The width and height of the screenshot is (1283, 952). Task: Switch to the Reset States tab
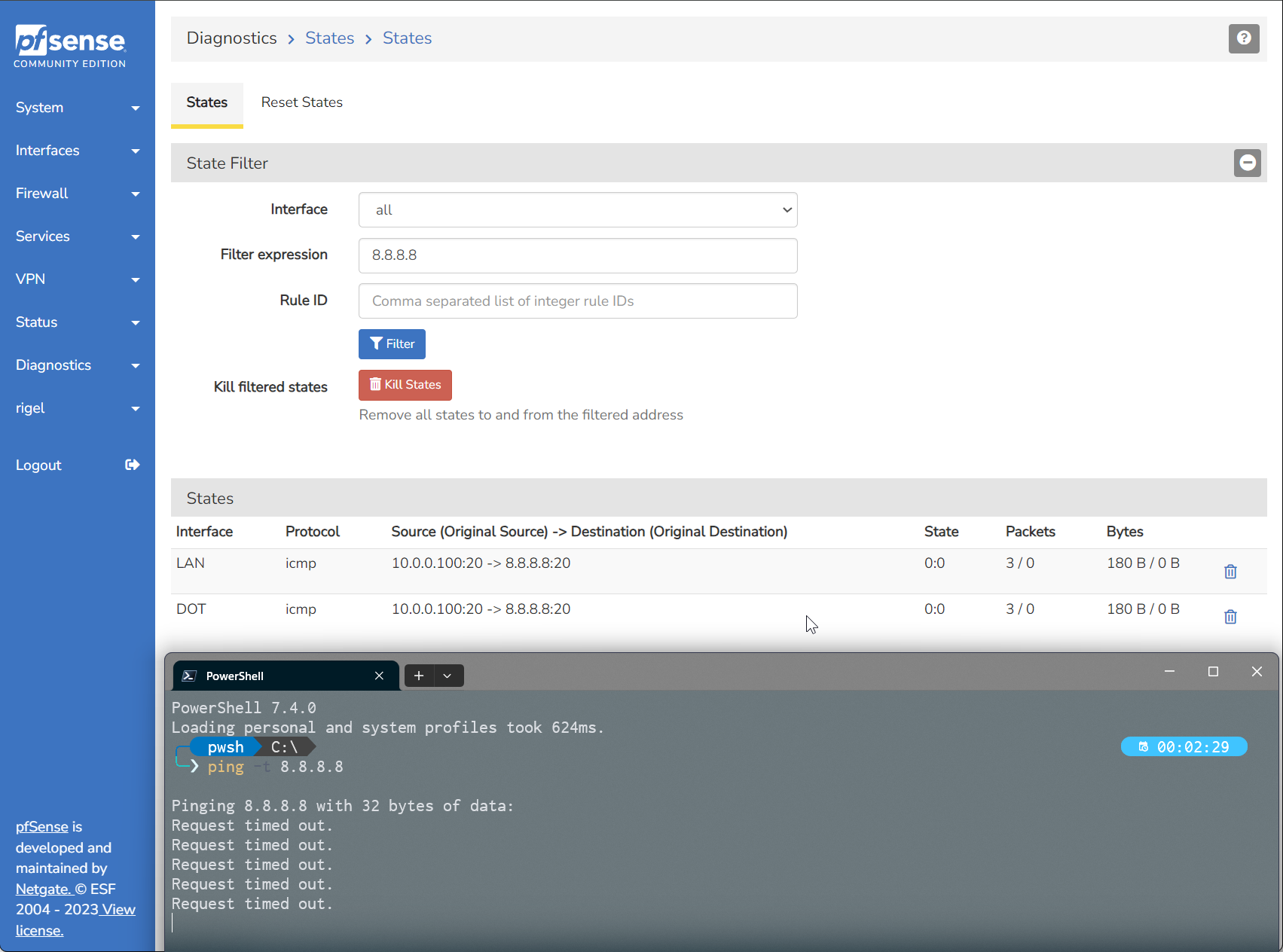point(302,102)
